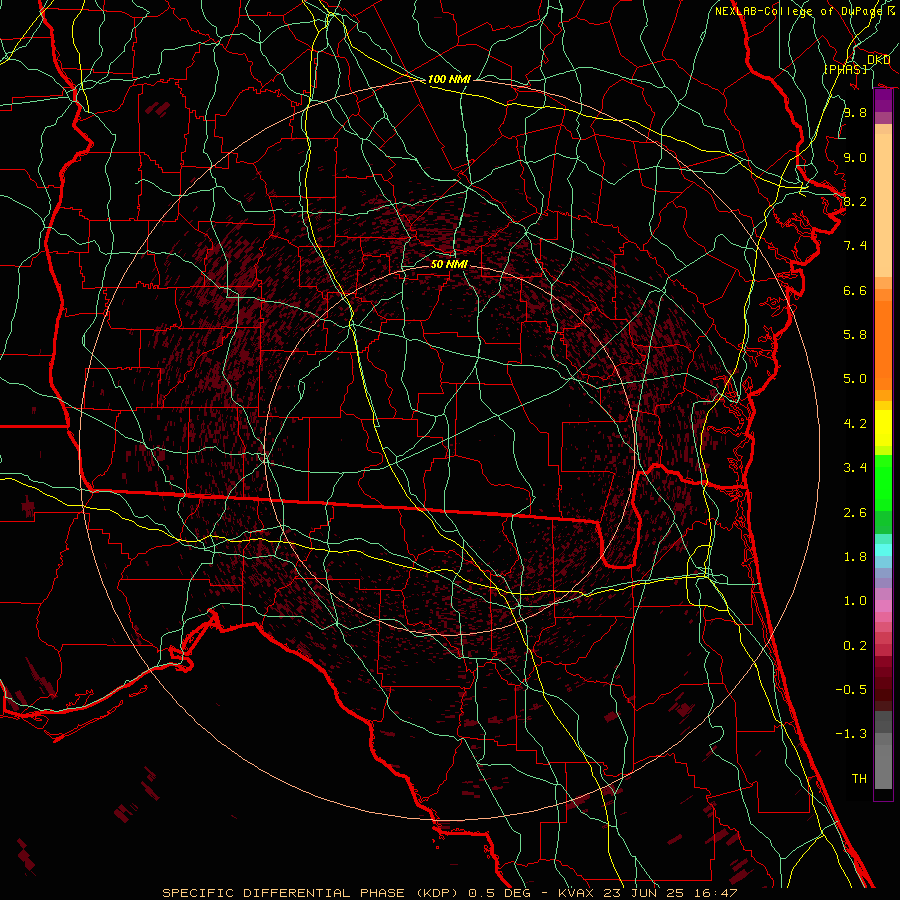The image size is (900, 900).
Task: Select the 9.8 value on color scale
Action: [x=855, y=112]
